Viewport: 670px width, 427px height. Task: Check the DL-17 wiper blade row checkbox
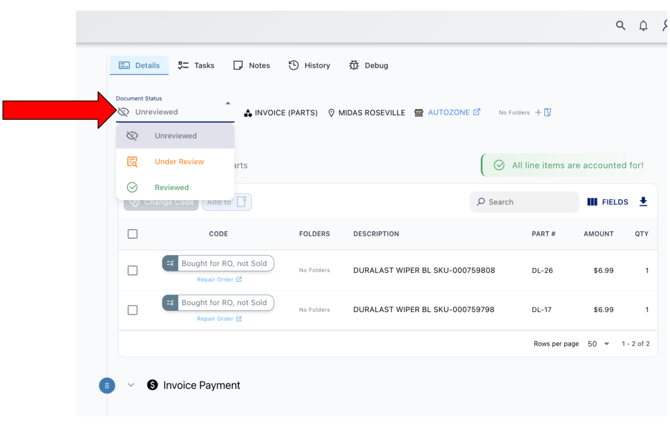[132, 310]
